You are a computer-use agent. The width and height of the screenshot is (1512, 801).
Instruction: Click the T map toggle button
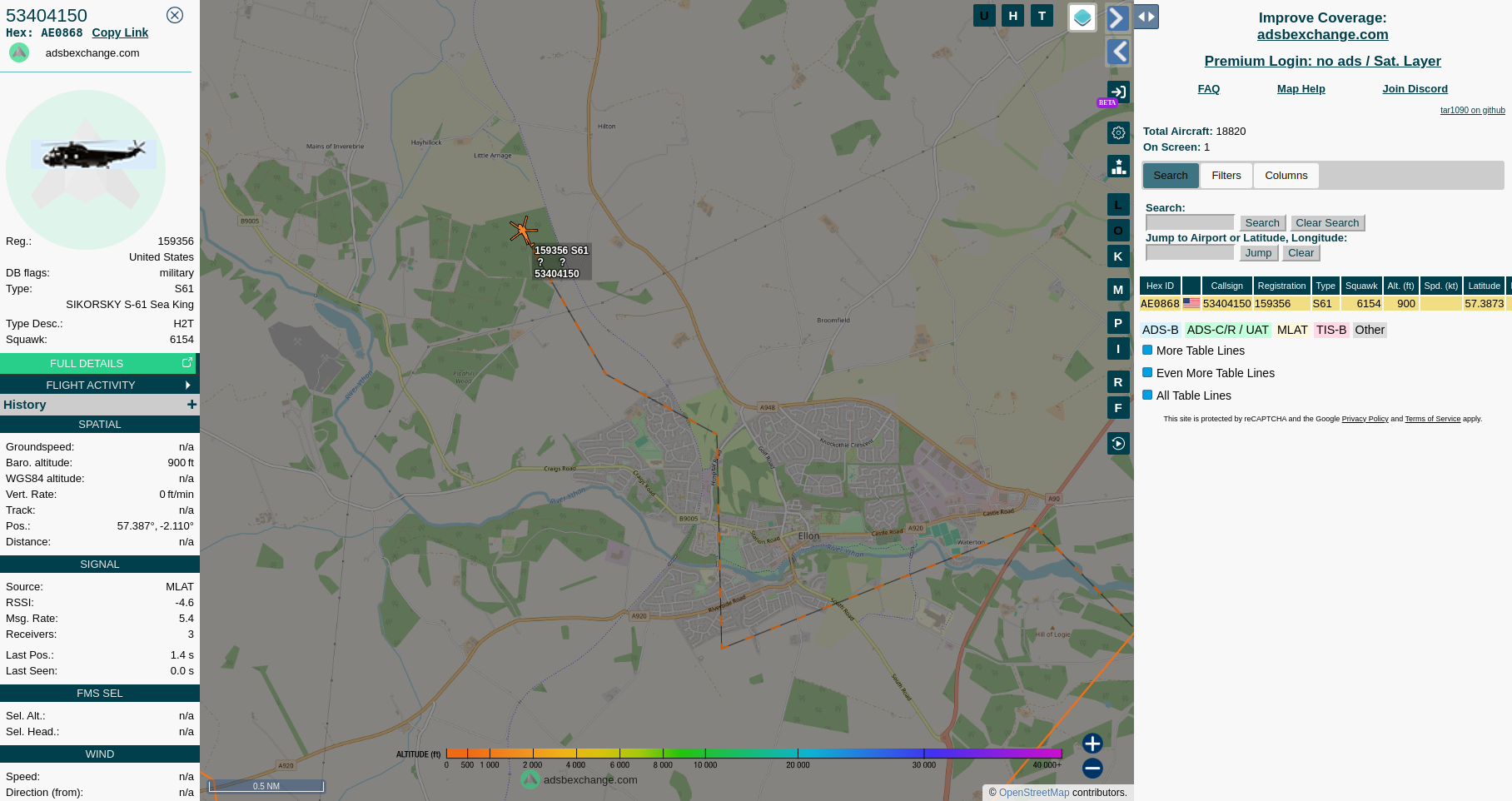(x=1042, y=16)
